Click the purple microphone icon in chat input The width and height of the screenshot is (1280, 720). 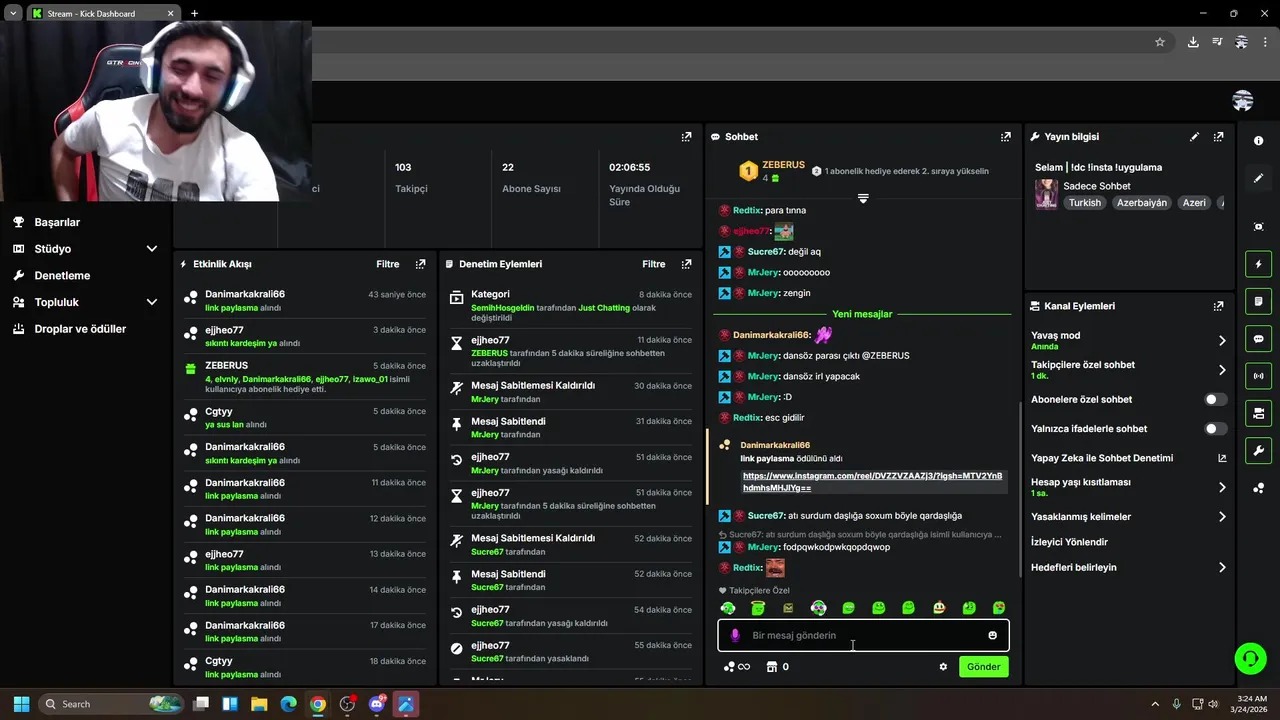coord(735,635)
